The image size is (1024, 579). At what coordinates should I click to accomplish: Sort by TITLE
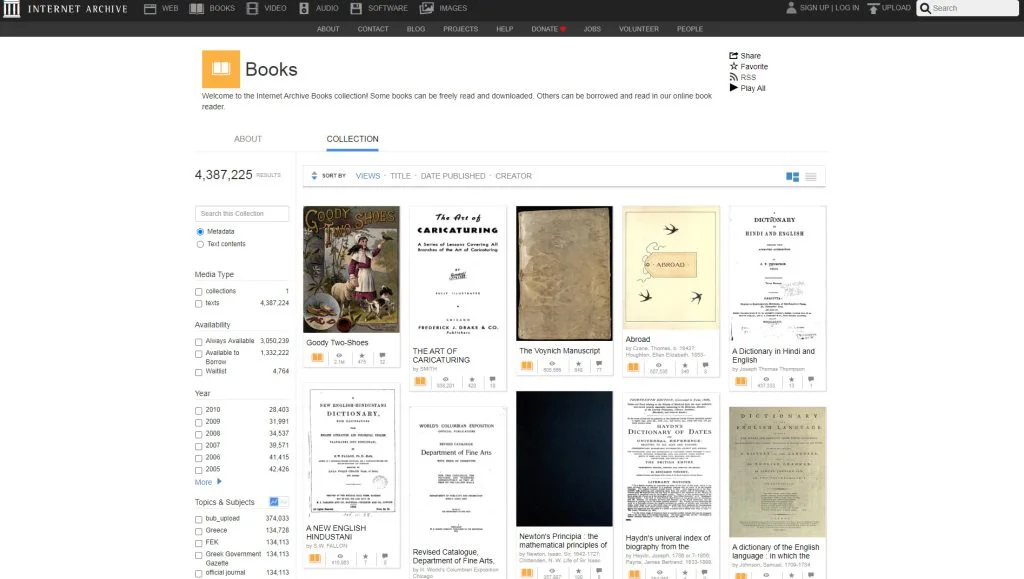point(400,176)
